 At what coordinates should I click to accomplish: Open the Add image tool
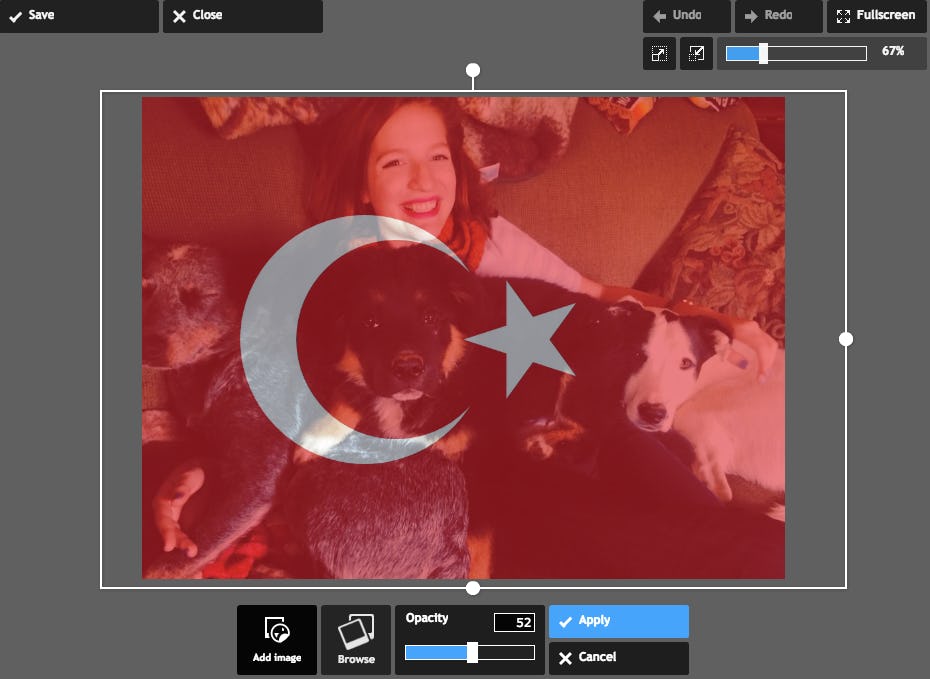pyautogui.click(x=276, y=640)
